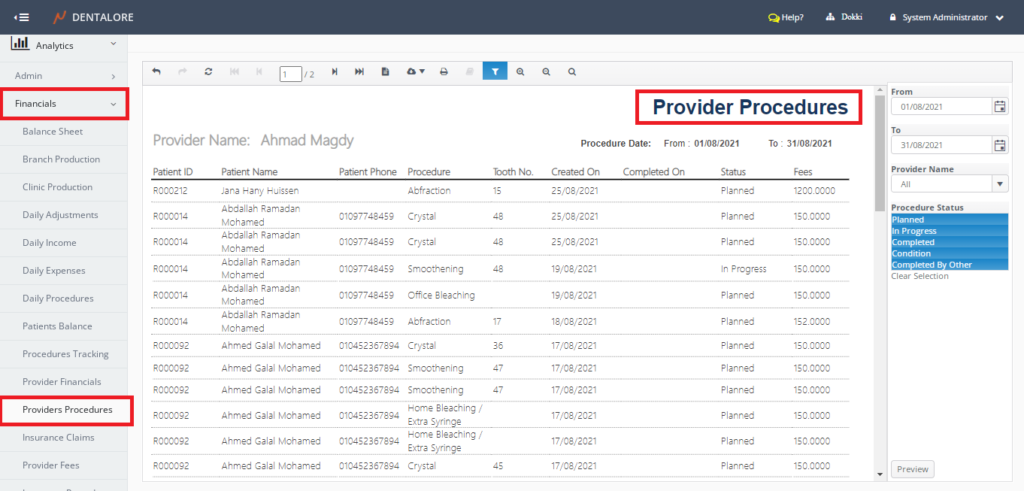Click the Clear Selection link
This screenshot has height=491, width=1024.
click(920, 276)
